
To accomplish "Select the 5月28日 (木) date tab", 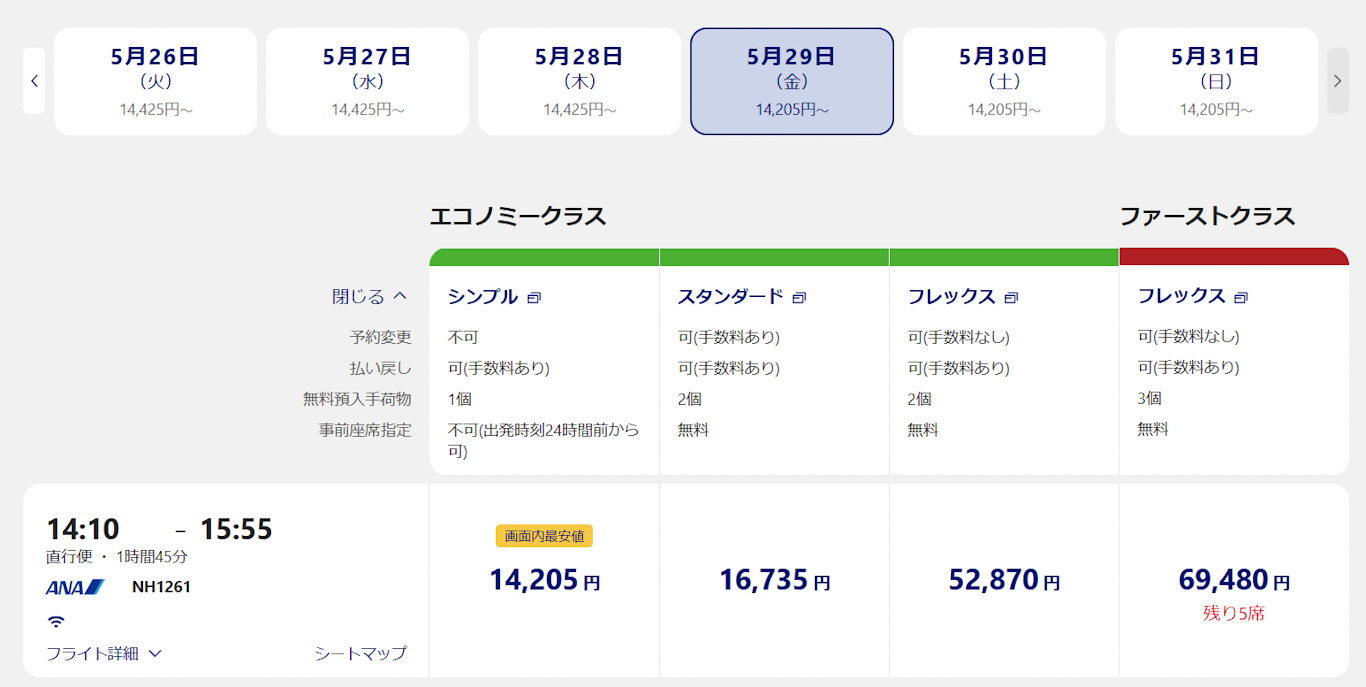I will 579,81.
